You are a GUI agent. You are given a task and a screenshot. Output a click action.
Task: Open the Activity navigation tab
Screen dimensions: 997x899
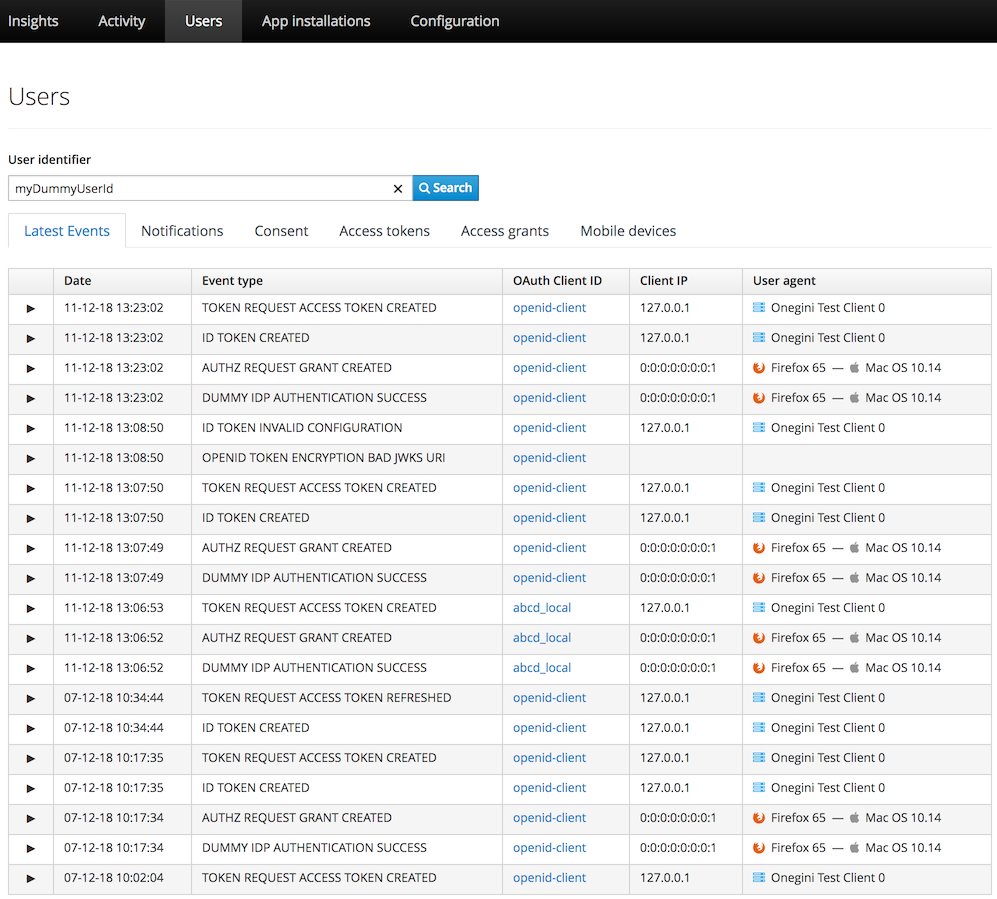[x=121, y=21]
